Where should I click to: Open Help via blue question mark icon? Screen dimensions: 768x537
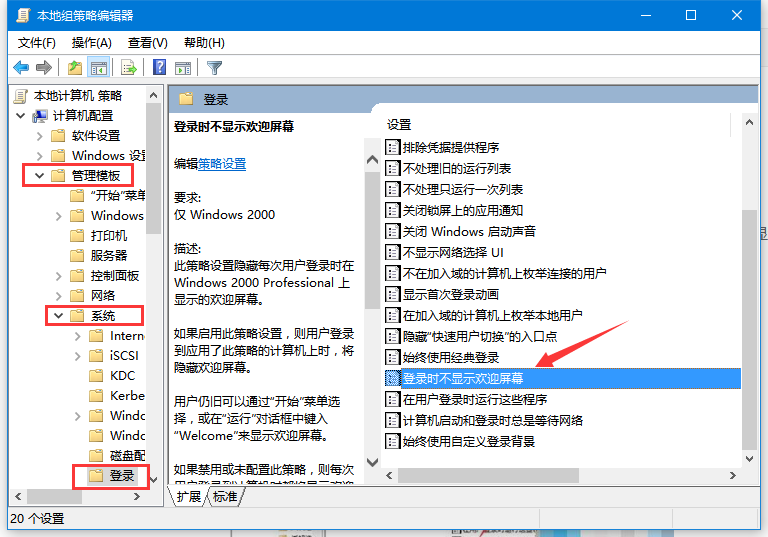(159, 67)
